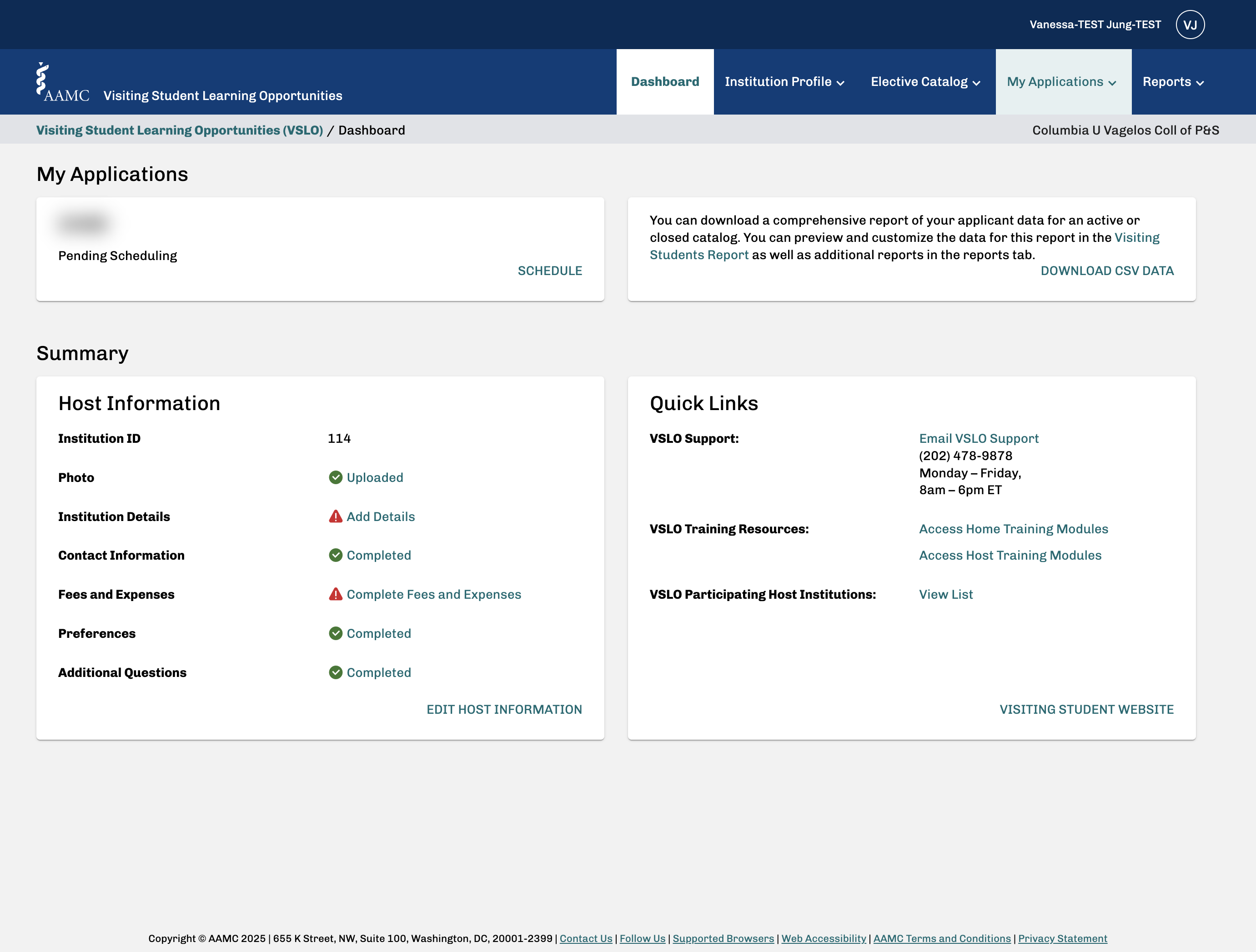This screenshot has height=952, width=1256.
Task: Open Privacy Statement footer link
Action: coord(1062,938)
